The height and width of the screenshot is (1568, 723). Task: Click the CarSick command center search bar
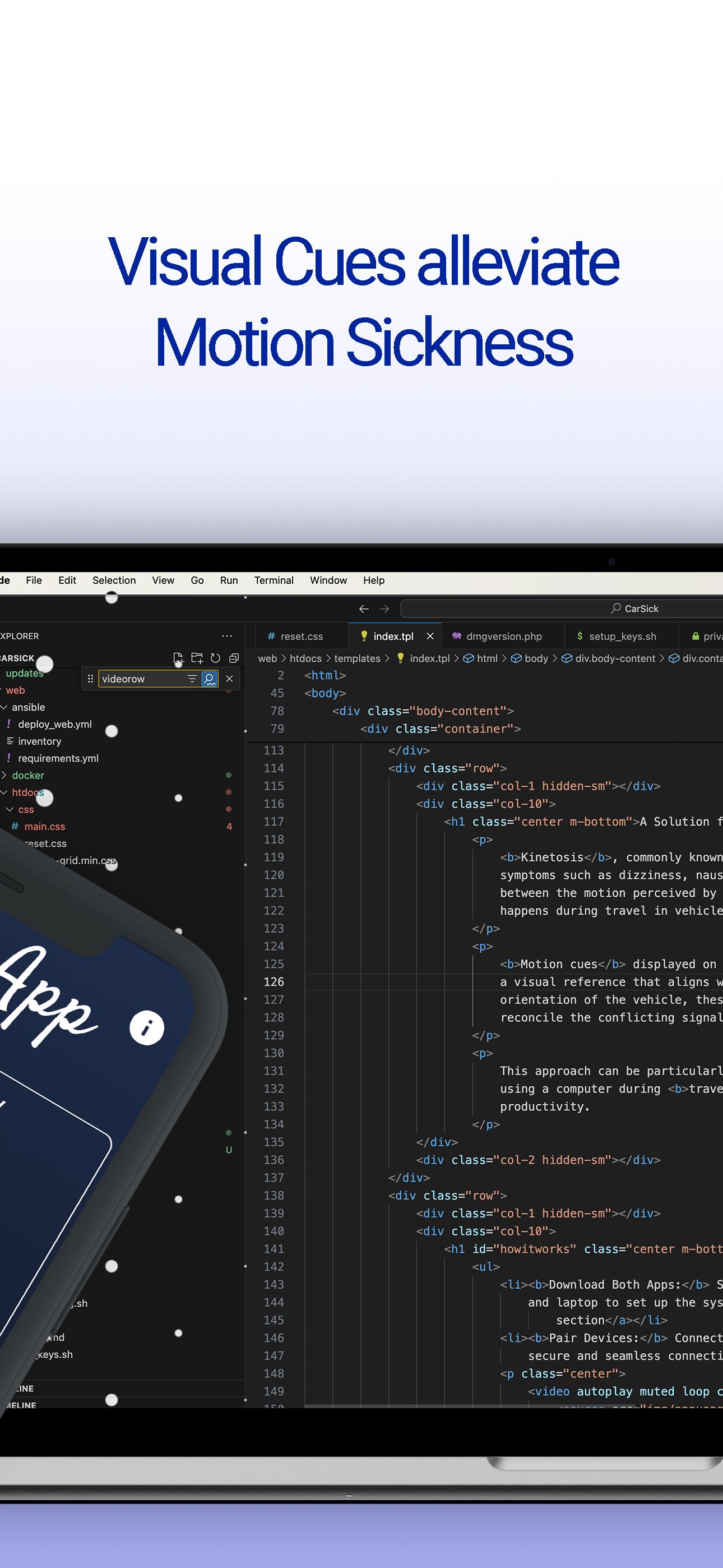[x=562, y=608]
